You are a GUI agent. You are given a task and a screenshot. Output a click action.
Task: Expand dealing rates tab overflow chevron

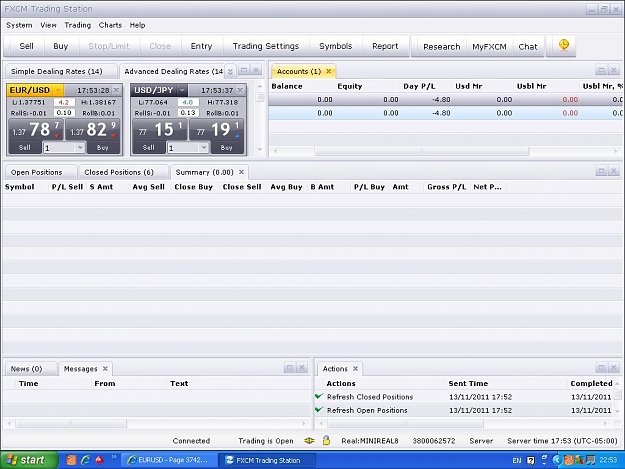(230, 72)
